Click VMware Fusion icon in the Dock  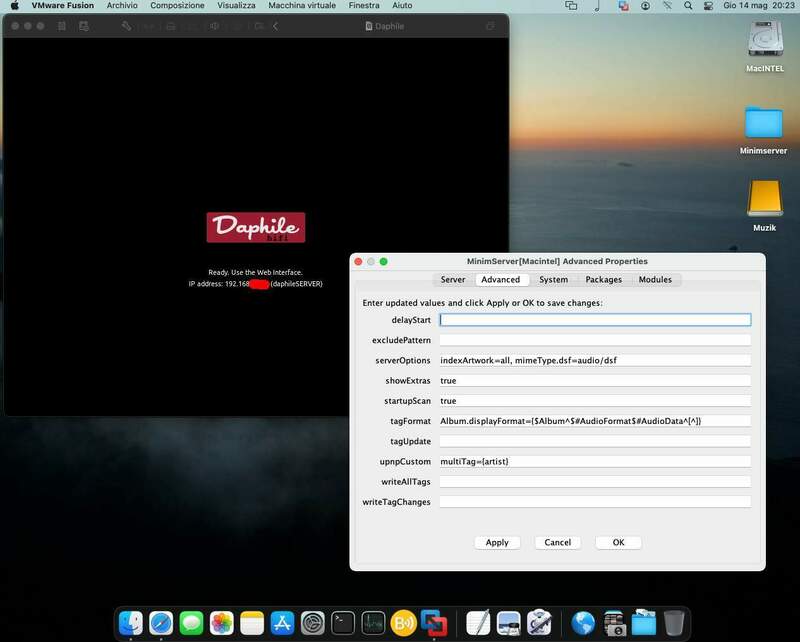coord(434,623)
